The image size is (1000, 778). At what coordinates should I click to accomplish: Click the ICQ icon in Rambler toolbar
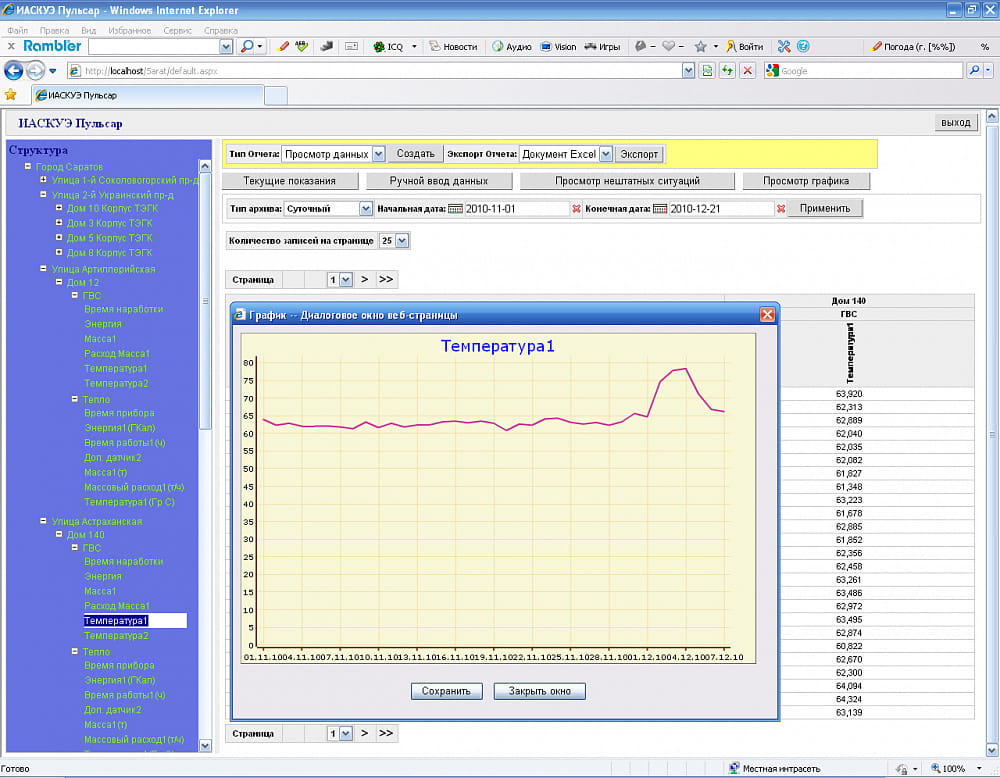(380, 47)
